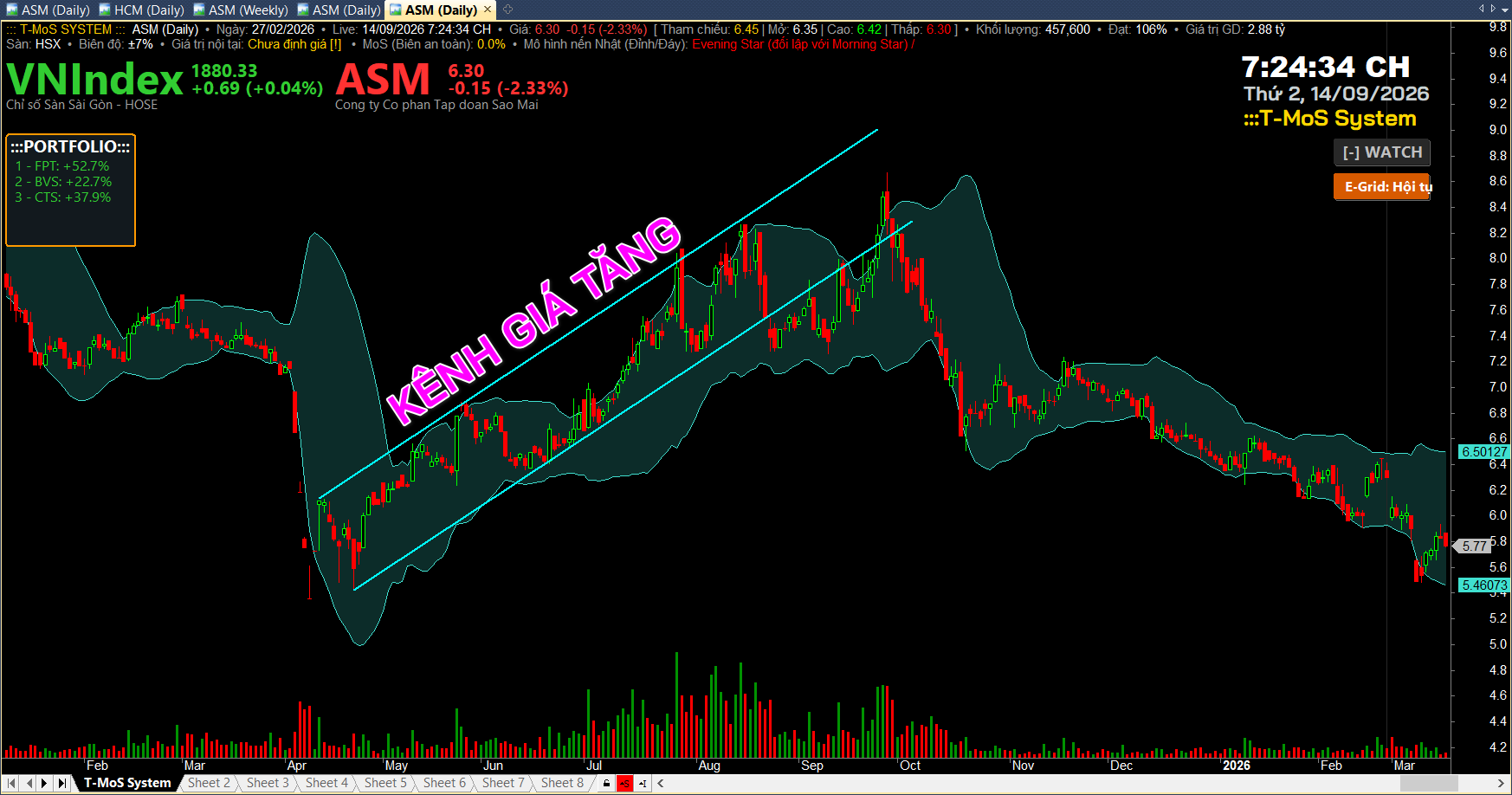
Task: Click the :::PORTFOLIO::: header
Action: pyautogui.click(x=70, y=146)
